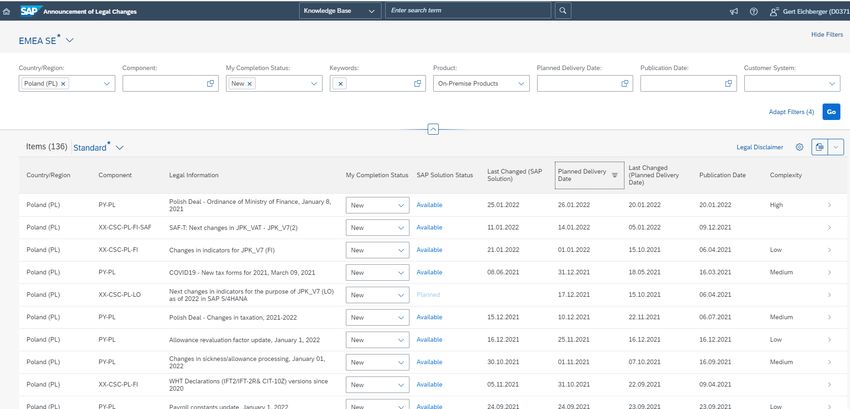Click Available link for SAF-T row

pyautogui.click(x=429, y=228)
